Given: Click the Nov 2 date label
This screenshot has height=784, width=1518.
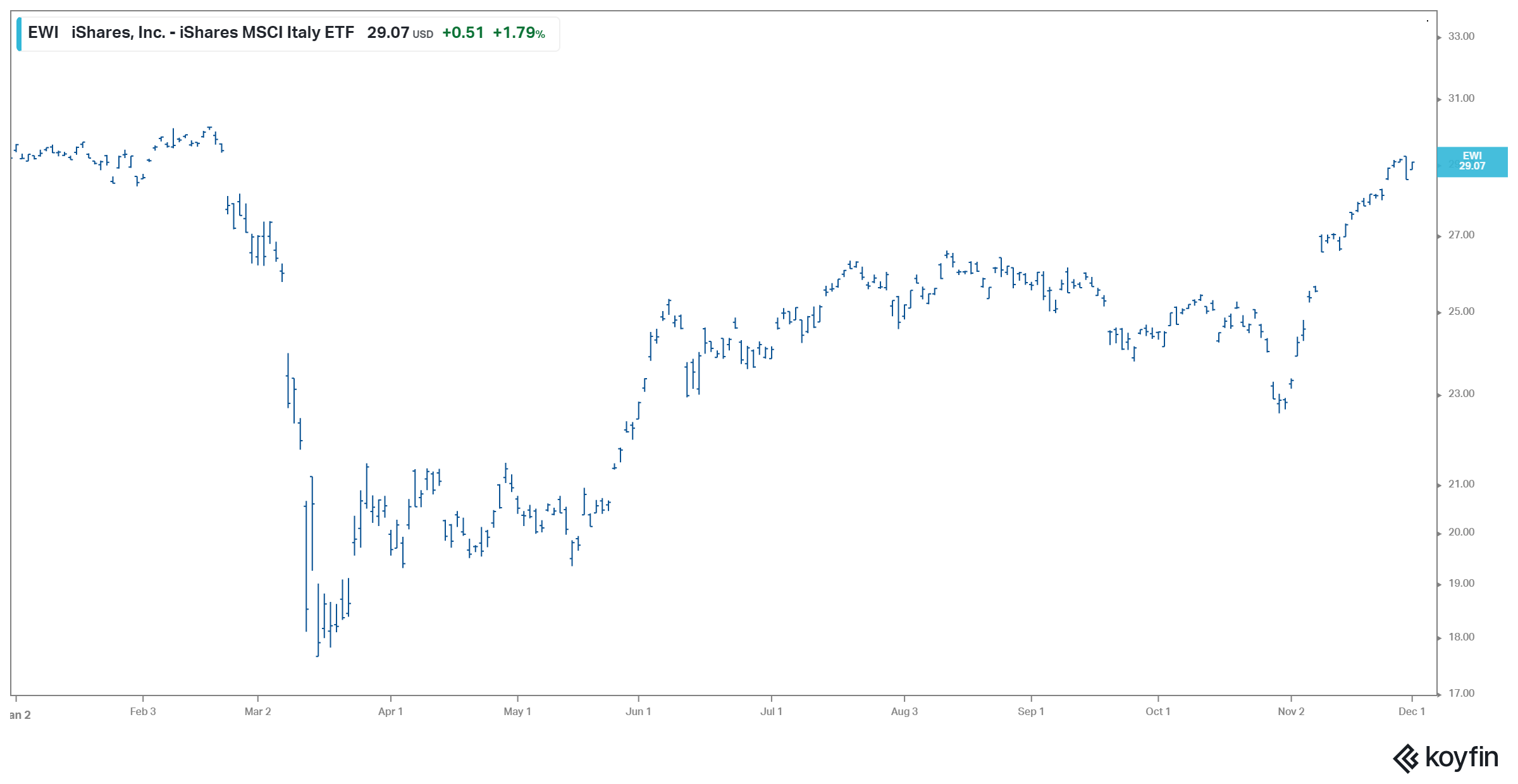Looking at the screenshot, I should [1291, 712].
